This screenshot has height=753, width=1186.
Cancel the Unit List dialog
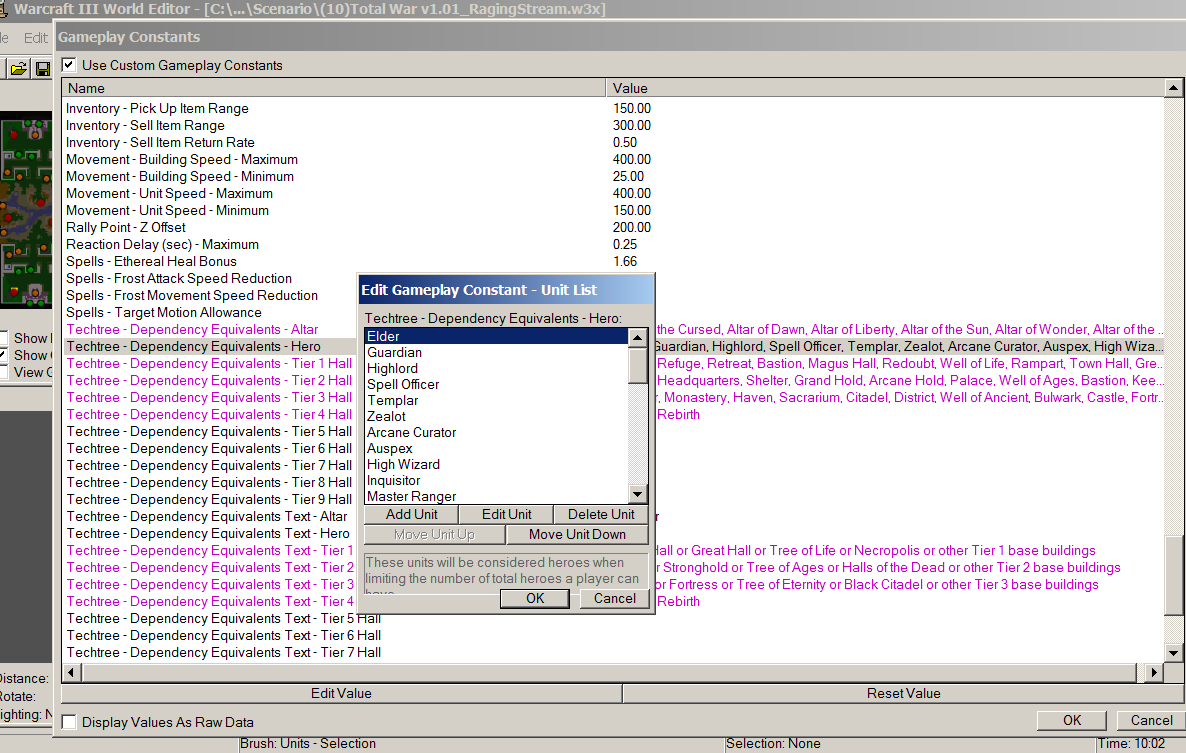click(614, 598)
